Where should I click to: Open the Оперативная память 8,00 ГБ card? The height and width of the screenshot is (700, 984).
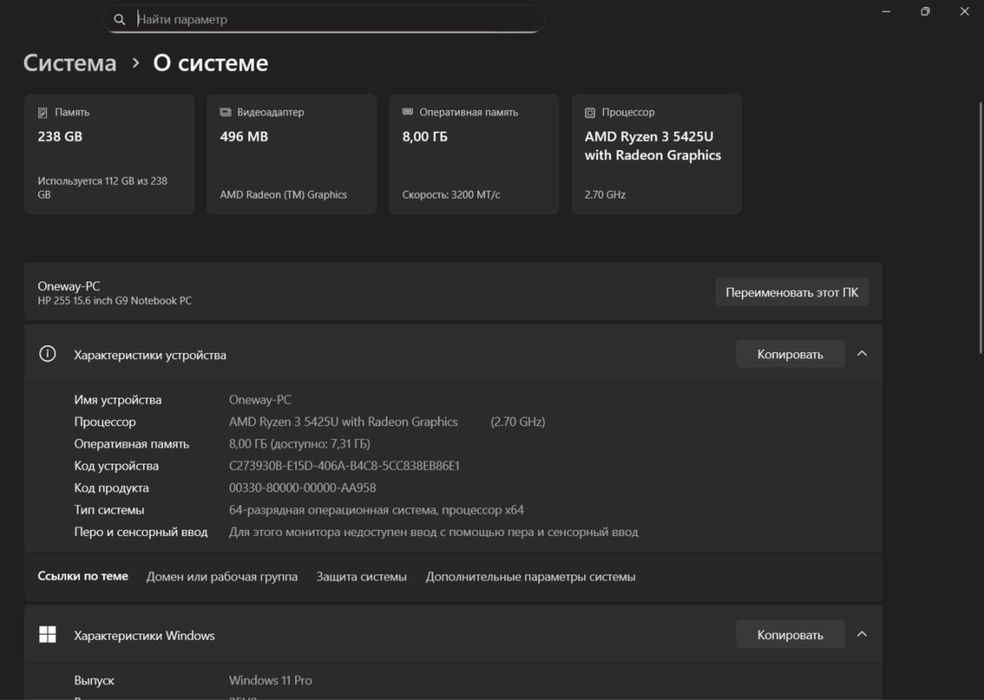(474, 154)
